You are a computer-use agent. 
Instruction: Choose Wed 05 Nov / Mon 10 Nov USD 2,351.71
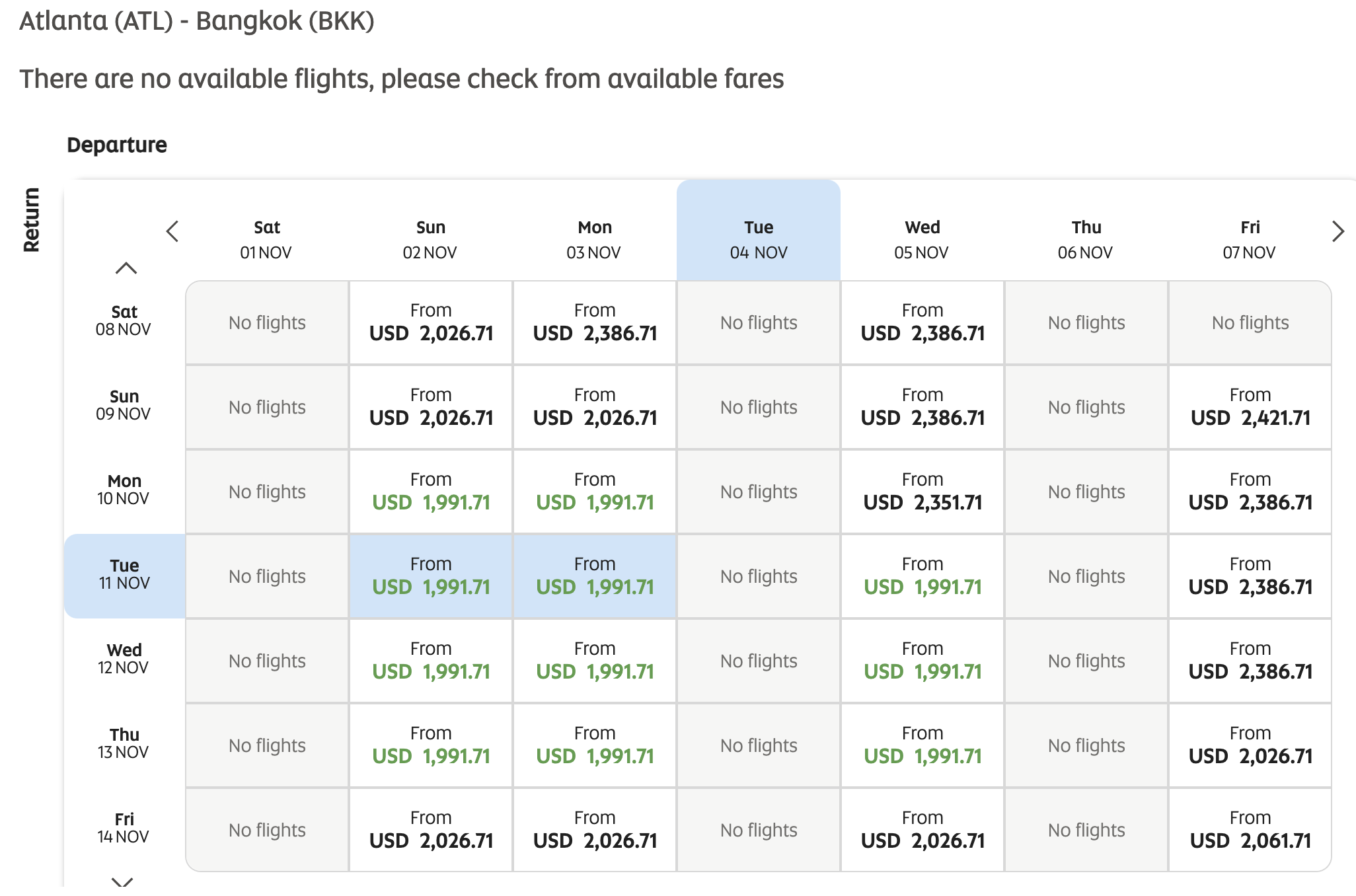[923, 492]
